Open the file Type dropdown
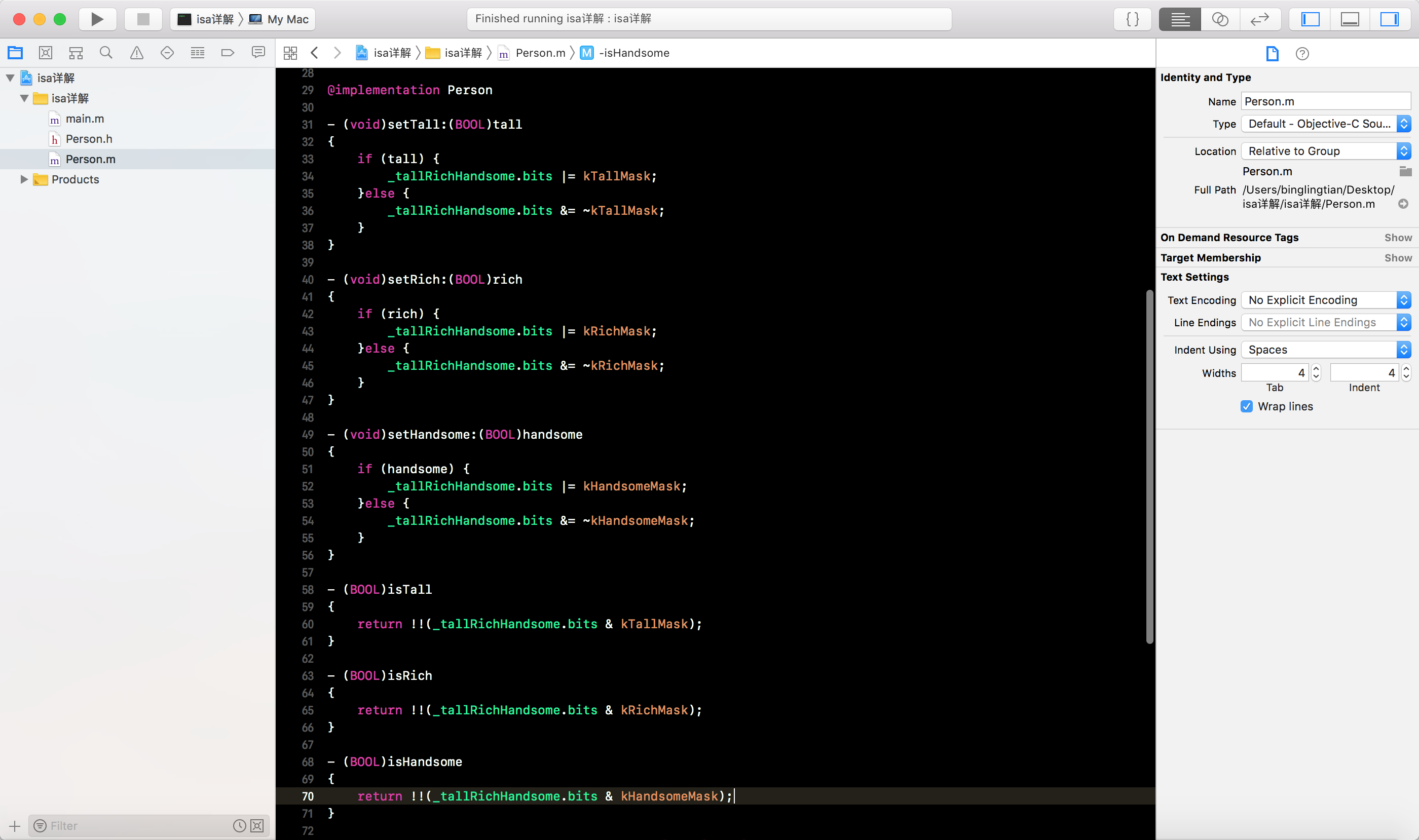This screenshot has height=840, width=1419. (1326, 124)
